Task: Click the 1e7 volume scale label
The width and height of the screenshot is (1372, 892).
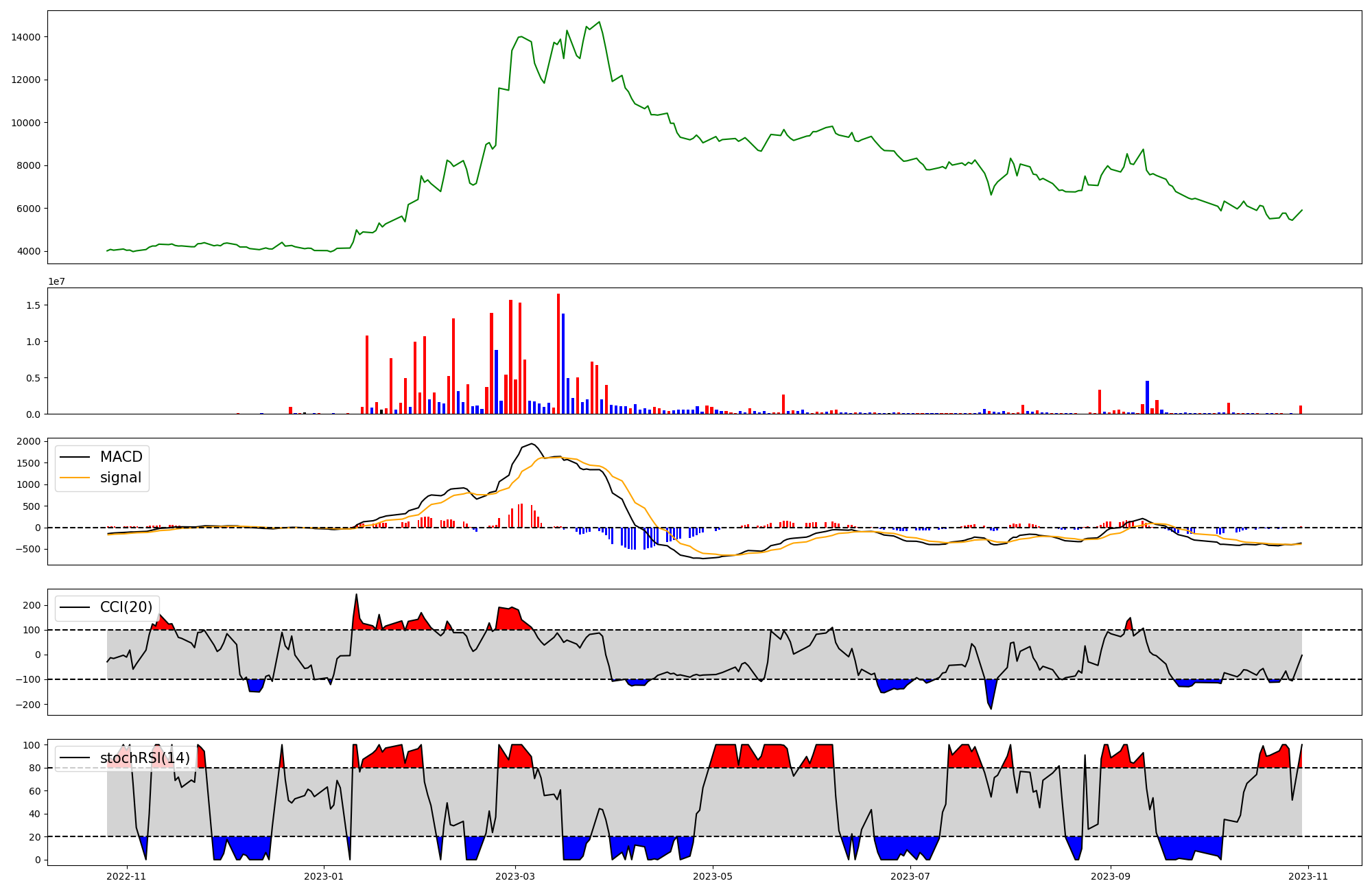Action: pyautogui.click(x=56, y=281)
